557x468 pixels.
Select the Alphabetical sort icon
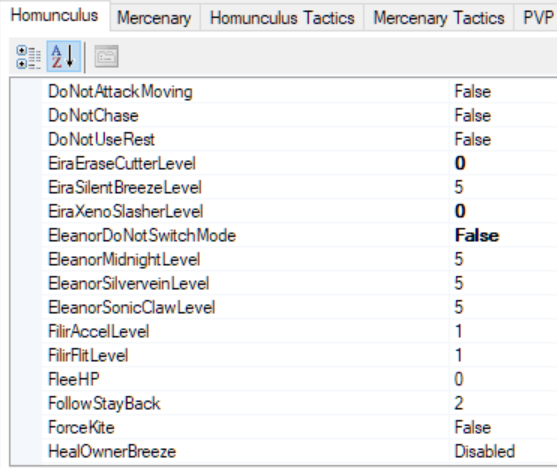click(64, 57)
